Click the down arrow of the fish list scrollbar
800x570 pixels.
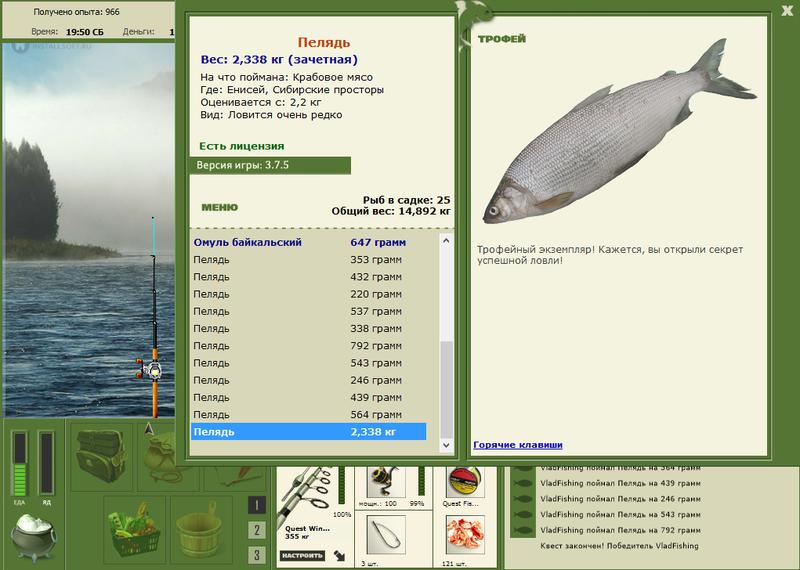(446, 445)
